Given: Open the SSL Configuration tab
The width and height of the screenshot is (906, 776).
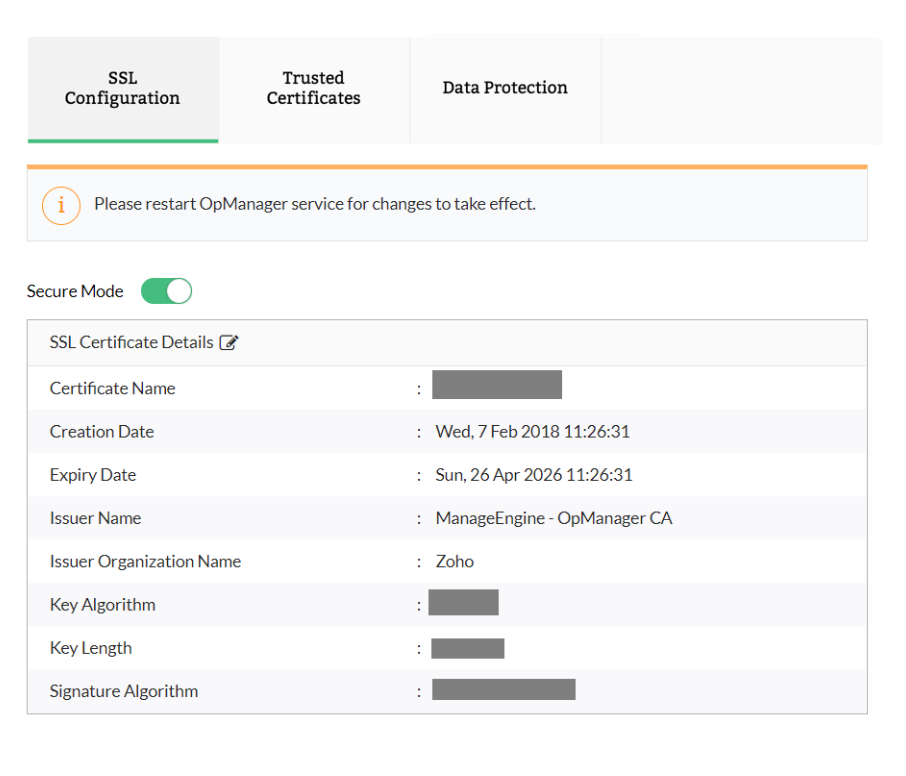Looking at the screenshot, I should [122, 89].
